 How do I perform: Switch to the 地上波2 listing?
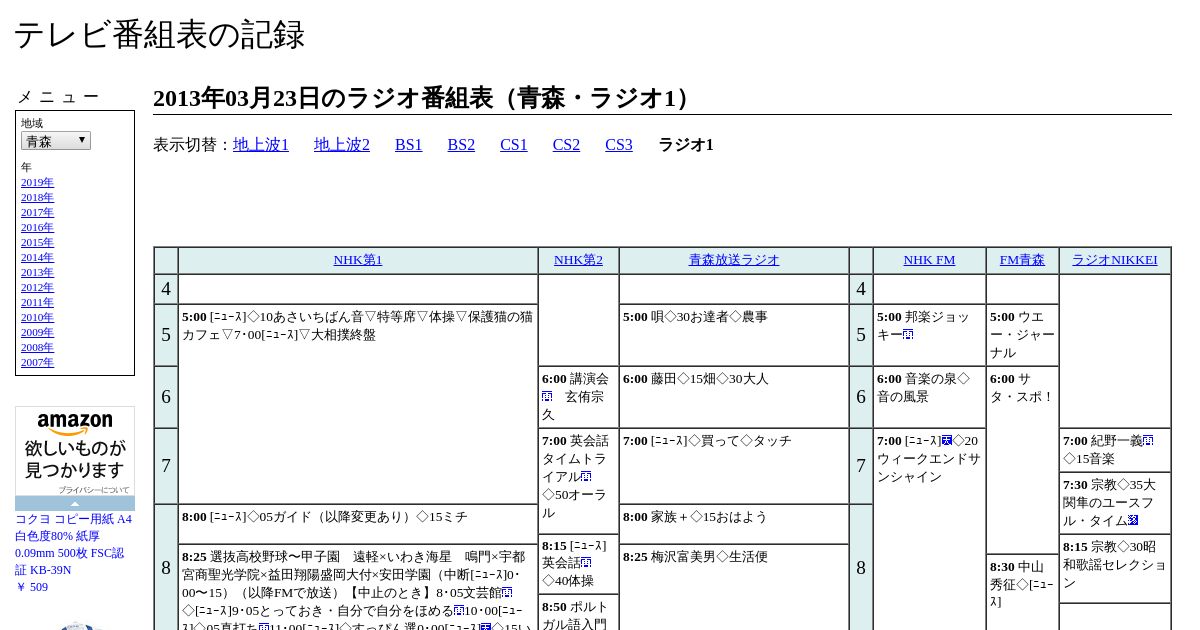pos(342,145)
